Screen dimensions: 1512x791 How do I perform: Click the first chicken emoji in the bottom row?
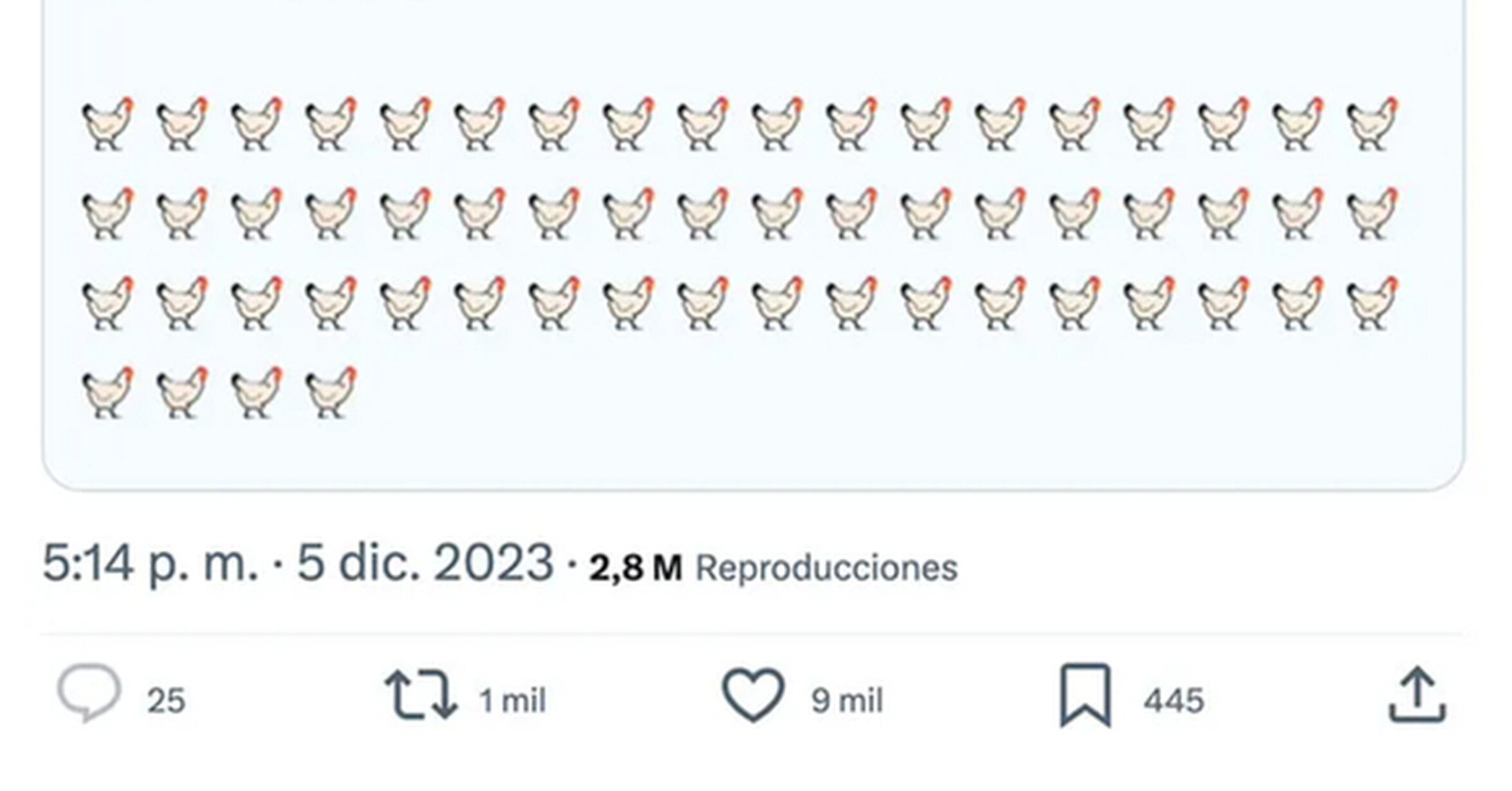108,392
